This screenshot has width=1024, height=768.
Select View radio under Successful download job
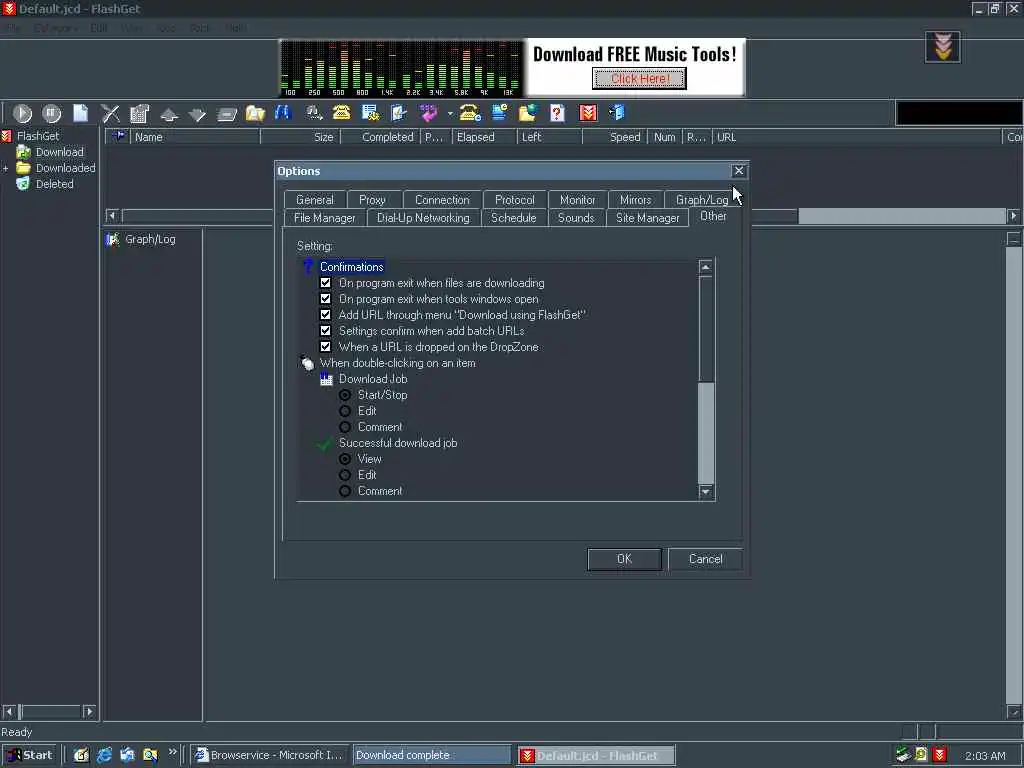coord(345,459)
